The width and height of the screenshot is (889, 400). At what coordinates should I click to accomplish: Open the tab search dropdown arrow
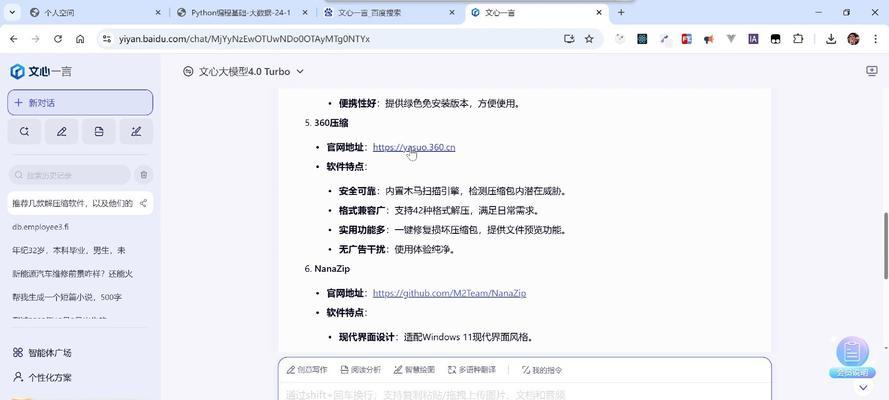click(x=12, y=12)
